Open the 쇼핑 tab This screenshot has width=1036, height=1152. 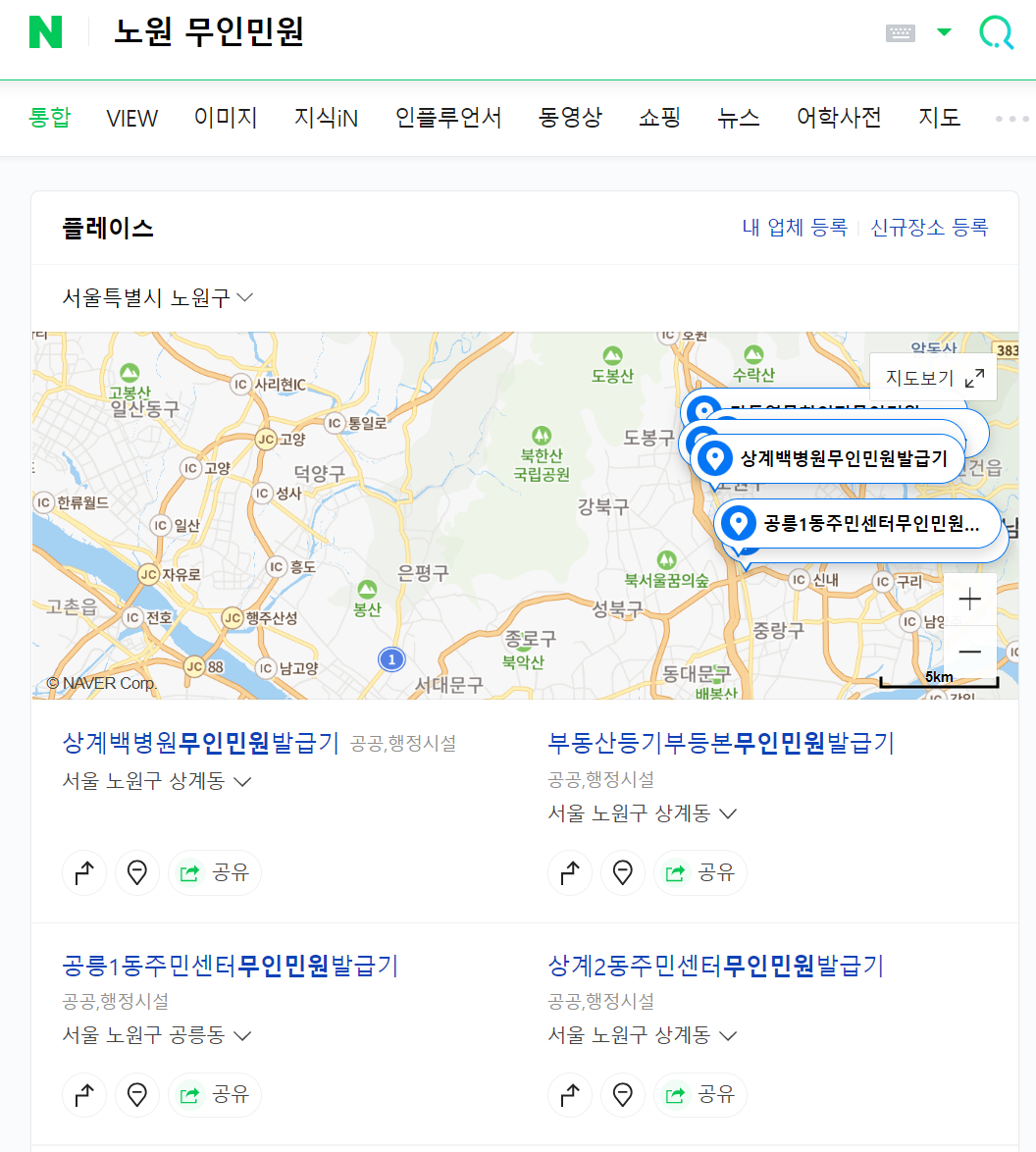(x=660, y=118)
